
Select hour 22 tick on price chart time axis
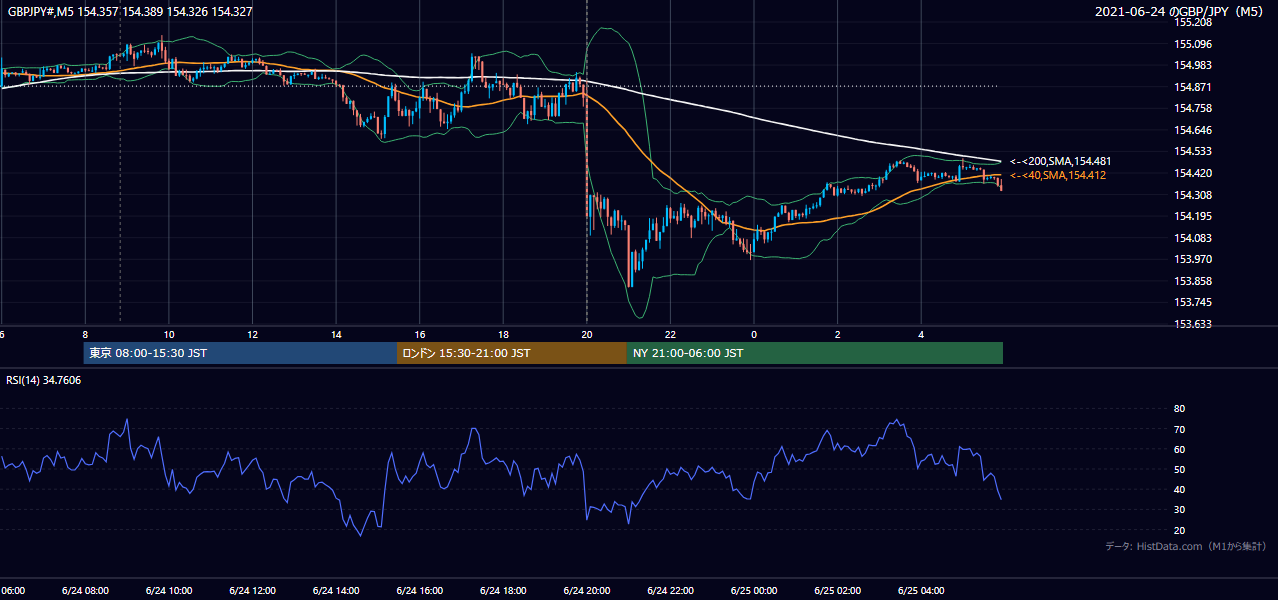click(x=670, y=335)
